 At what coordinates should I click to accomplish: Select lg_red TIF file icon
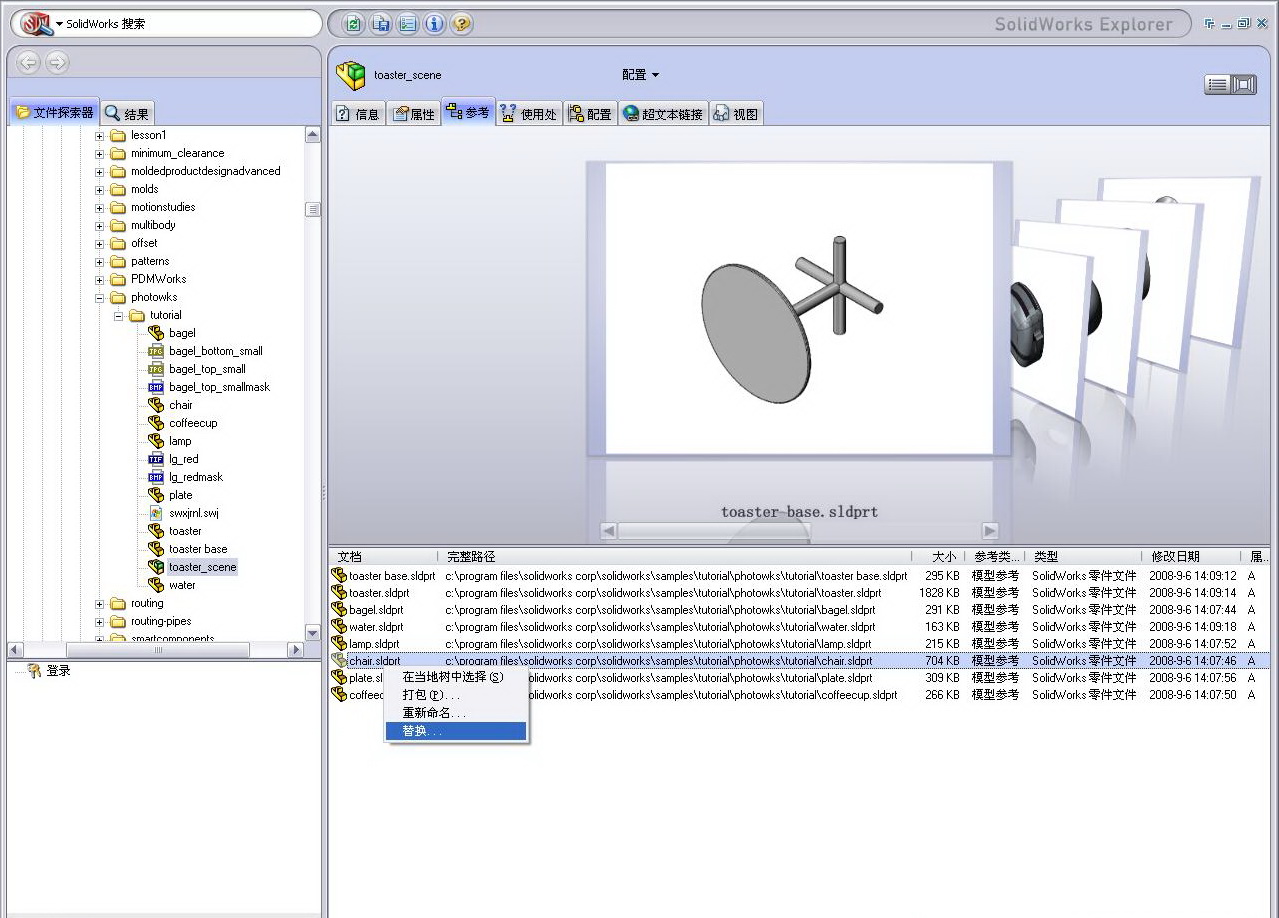[x=156, y=459]
